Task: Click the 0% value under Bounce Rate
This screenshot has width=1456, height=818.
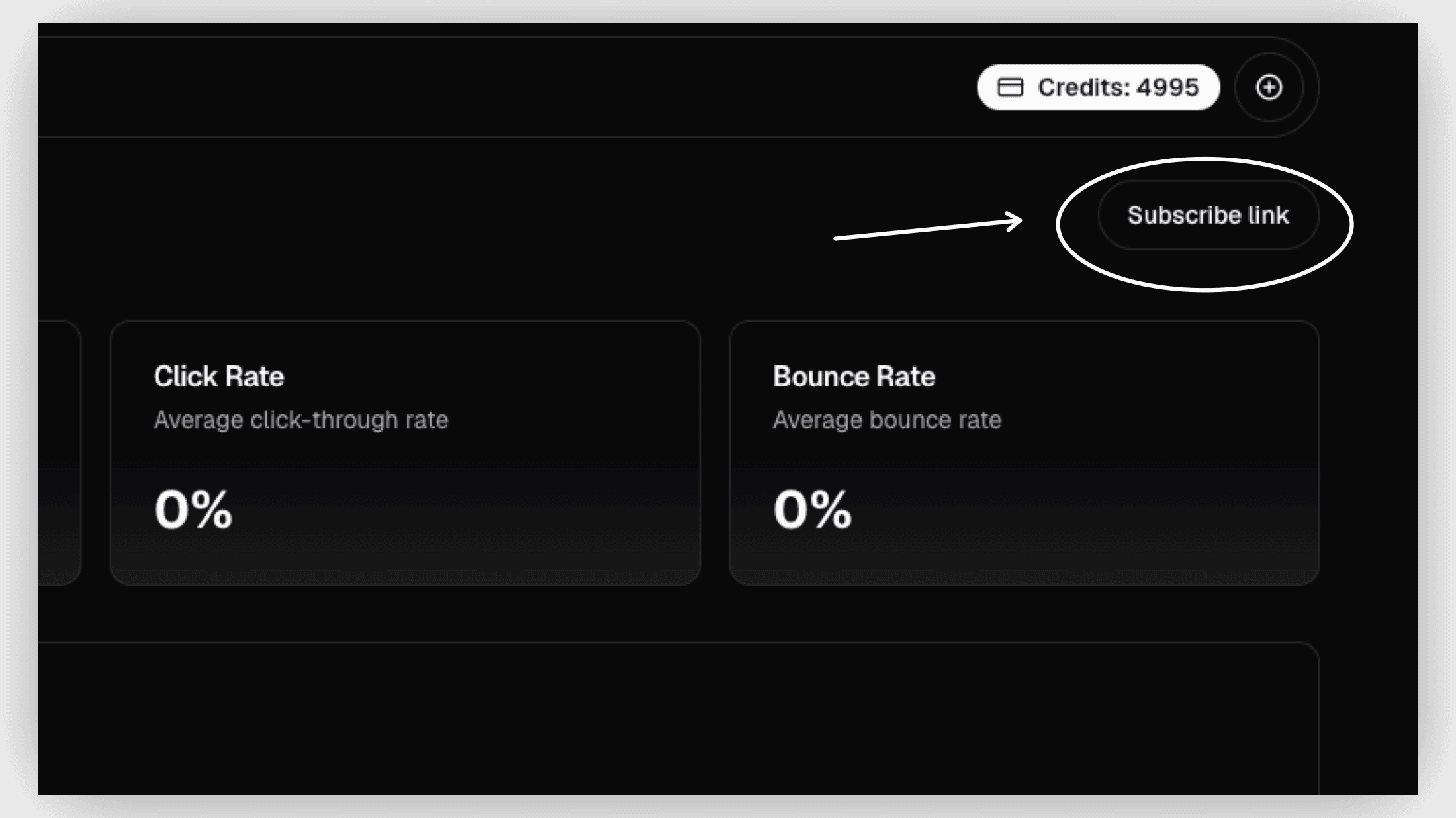Action: click(x=813, y=510)
